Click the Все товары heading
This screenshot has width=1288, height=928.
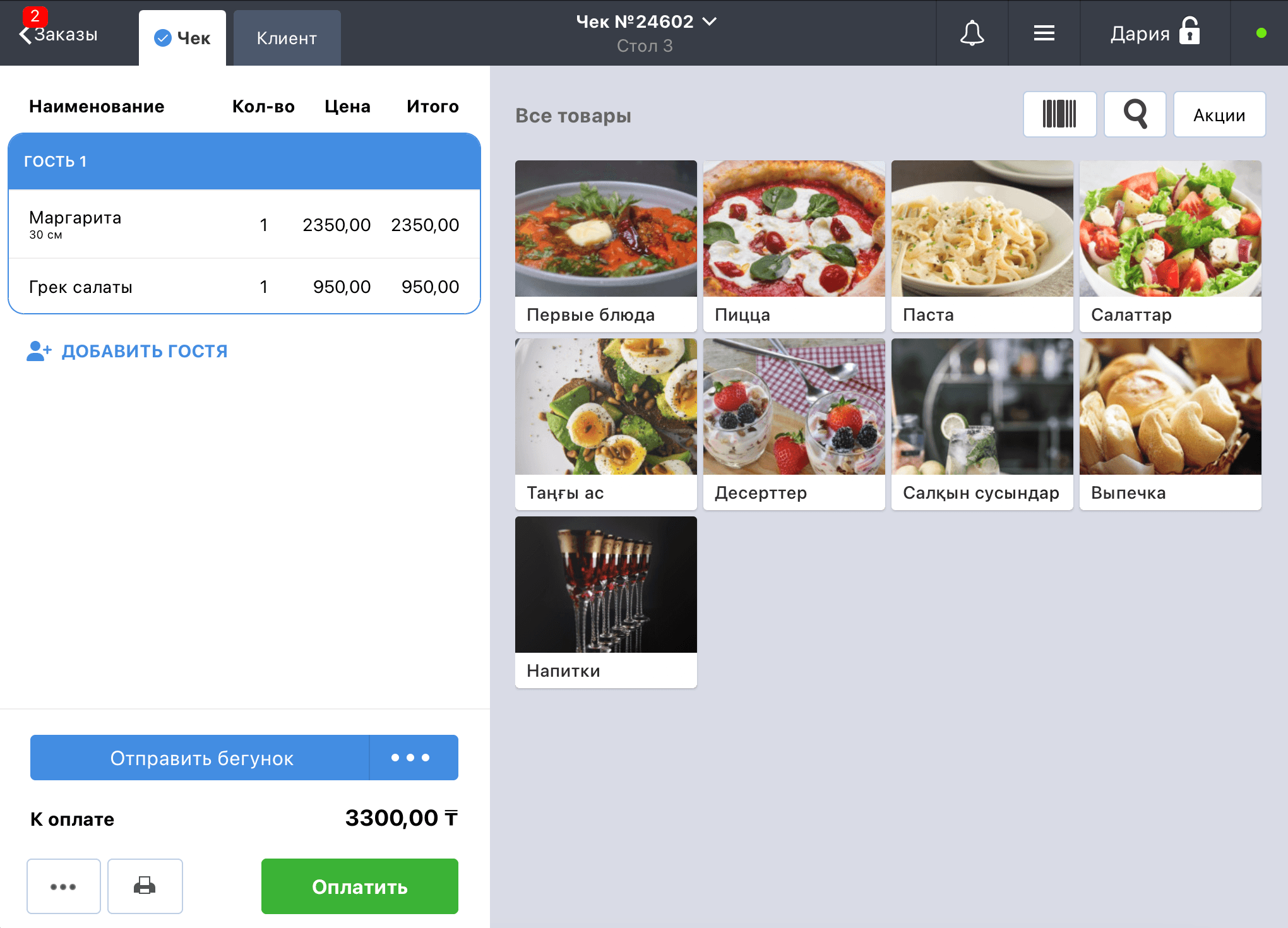573,116
